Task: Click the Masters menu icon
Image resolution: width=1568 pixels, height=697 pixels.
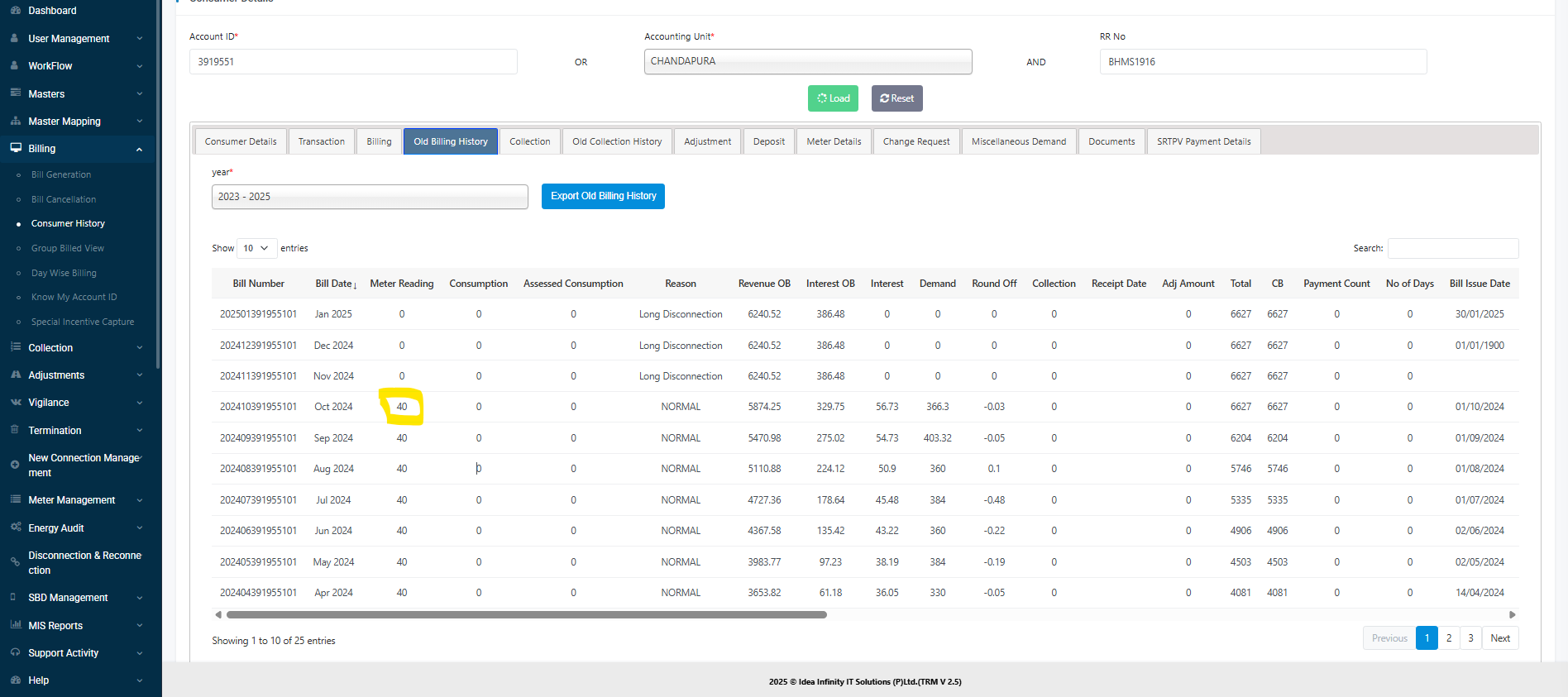Action: [x=15, y=93]
